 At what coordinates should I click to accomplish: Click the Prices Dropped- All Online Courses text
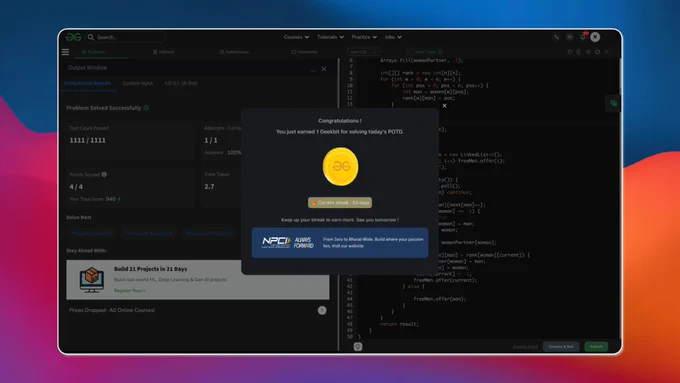tap(112, 310)
